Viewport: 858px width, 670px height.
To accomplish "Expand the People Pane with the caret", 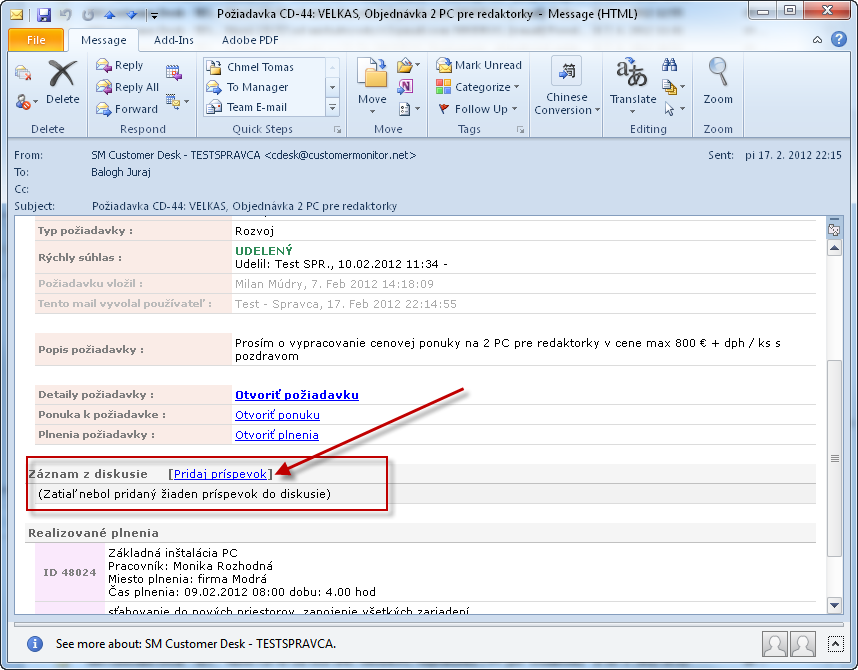I will 836,644.
